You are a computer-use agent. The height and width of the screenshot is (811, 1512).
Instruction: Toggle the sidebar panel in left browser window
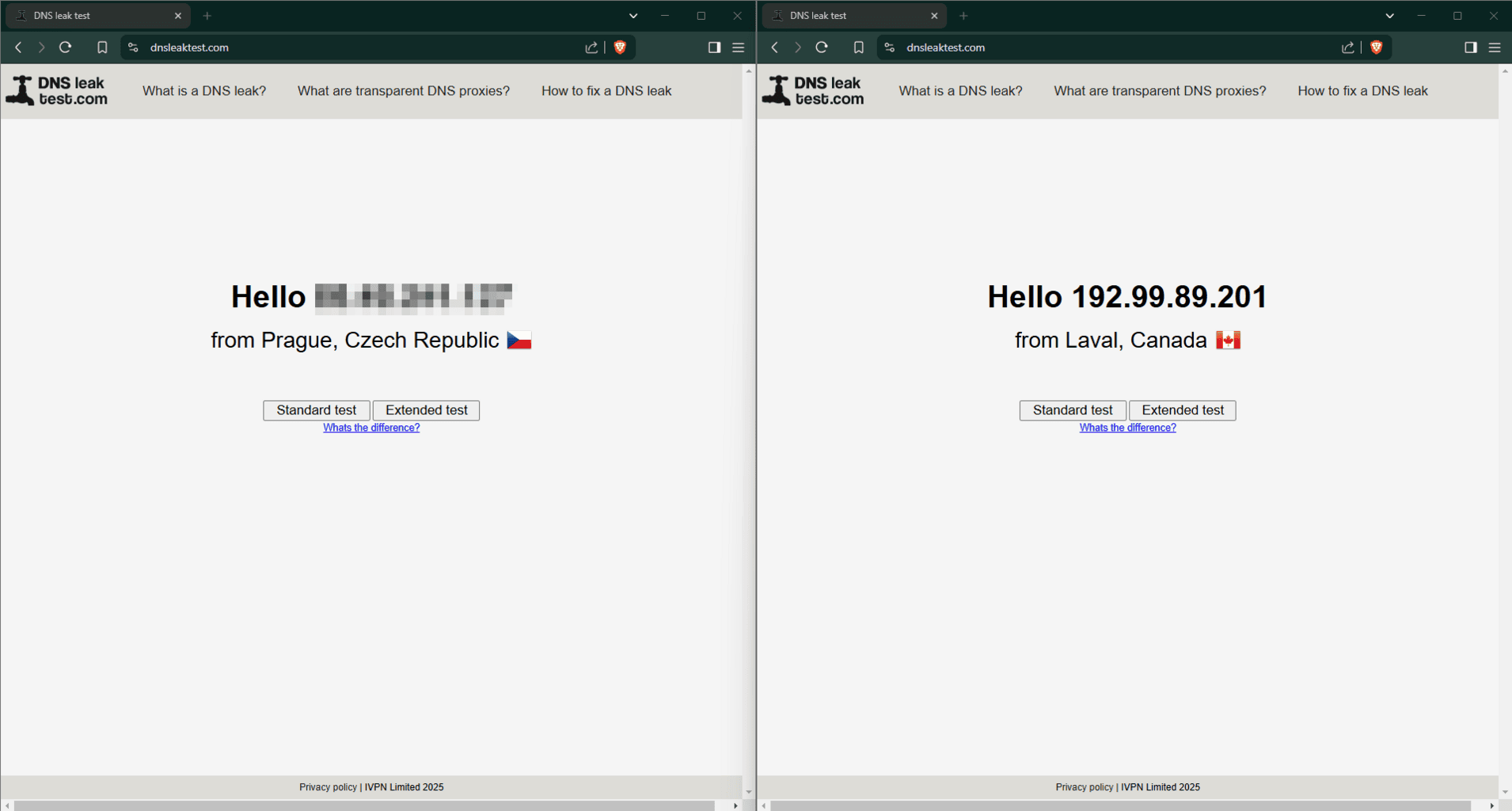tap(714, 48)
